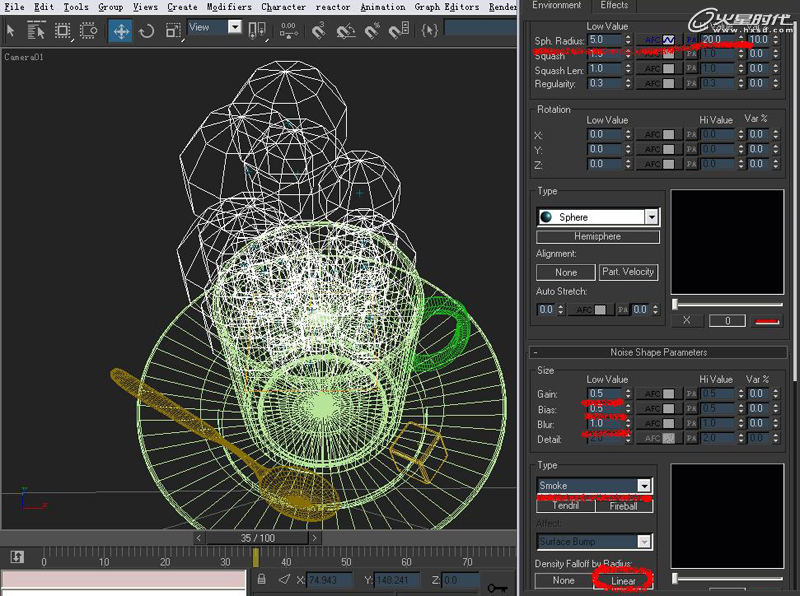Viewport: 800px width, 596px height.
Task: Activate the Select and Move tool
Action: [x=121, y=31]
